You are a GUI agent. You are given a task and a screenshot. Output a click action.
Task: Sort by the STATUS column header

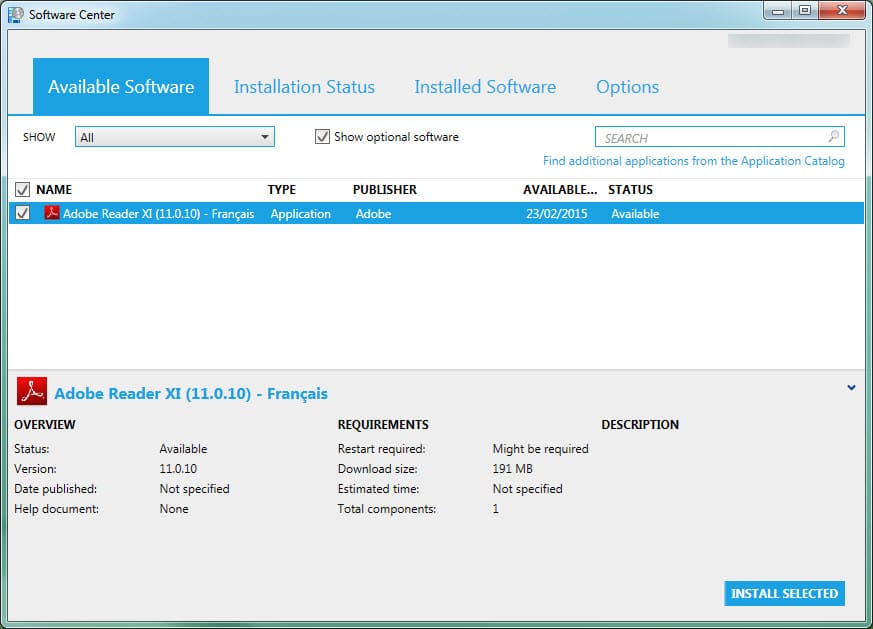630,190
